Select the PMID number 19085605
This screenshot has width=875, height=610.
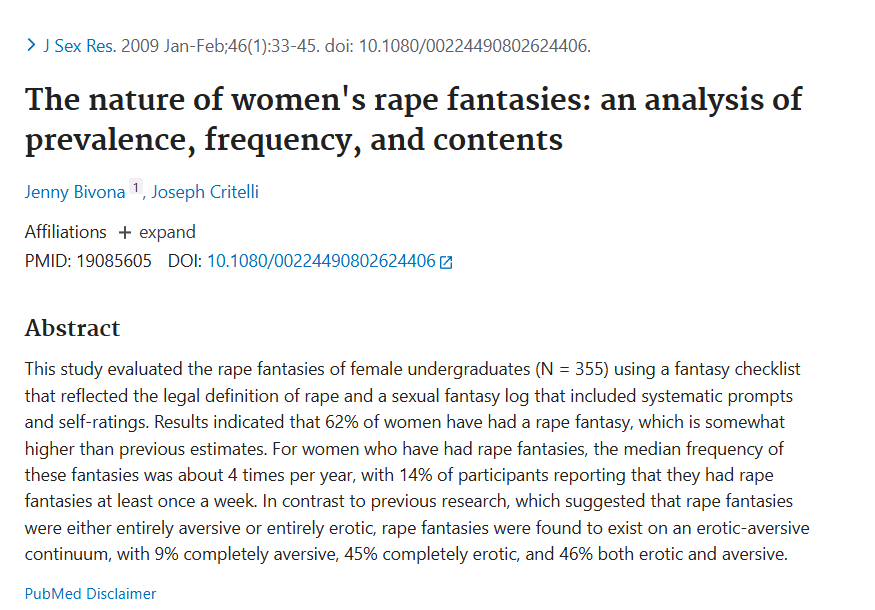114,261
